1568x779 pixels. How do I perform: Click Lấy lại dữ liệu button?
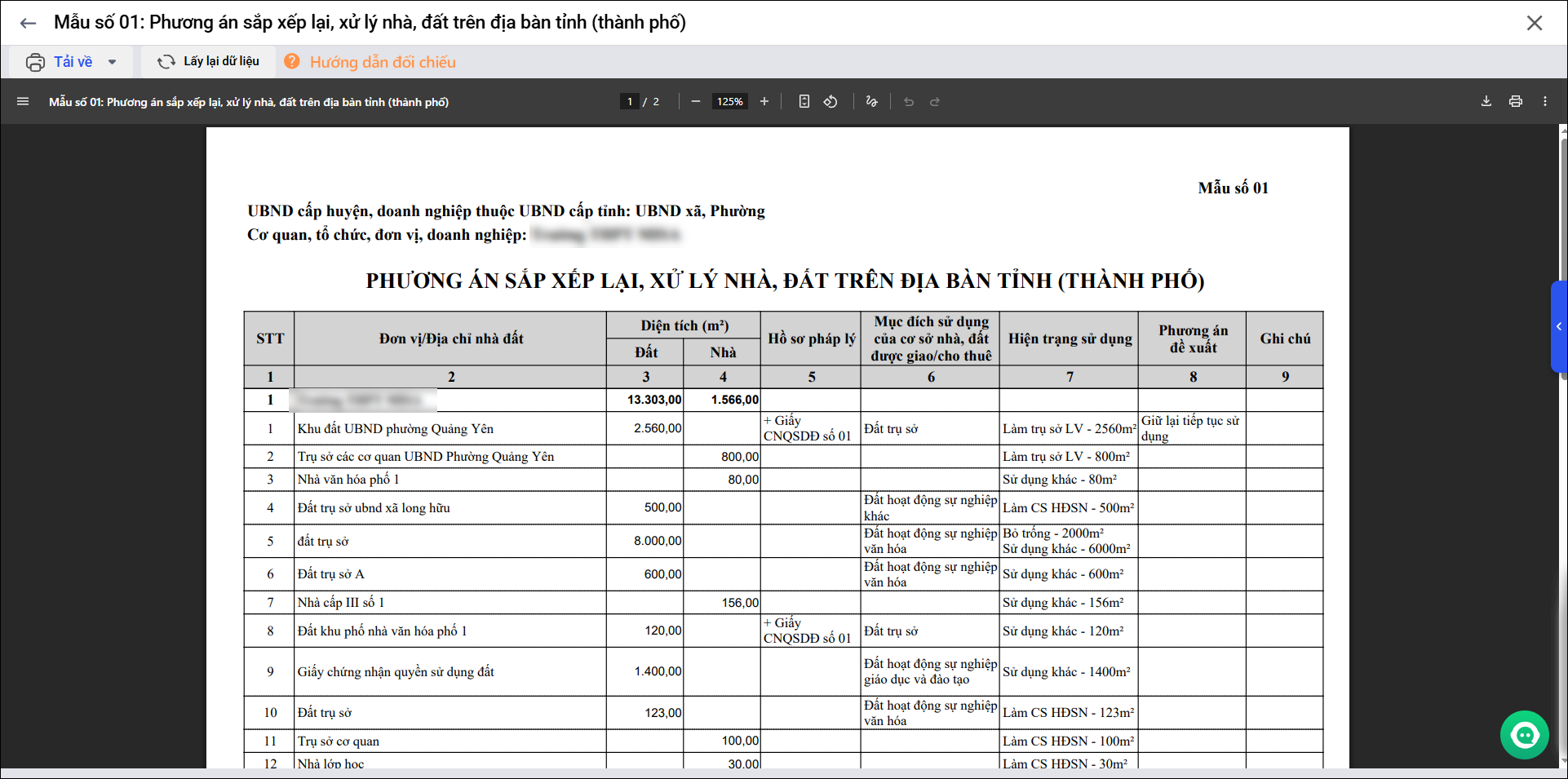[208, 62]
